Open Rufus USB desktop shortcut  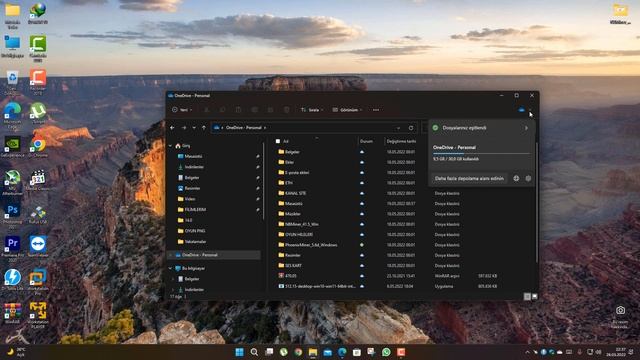pyautogui.click(x=38, y=214)
